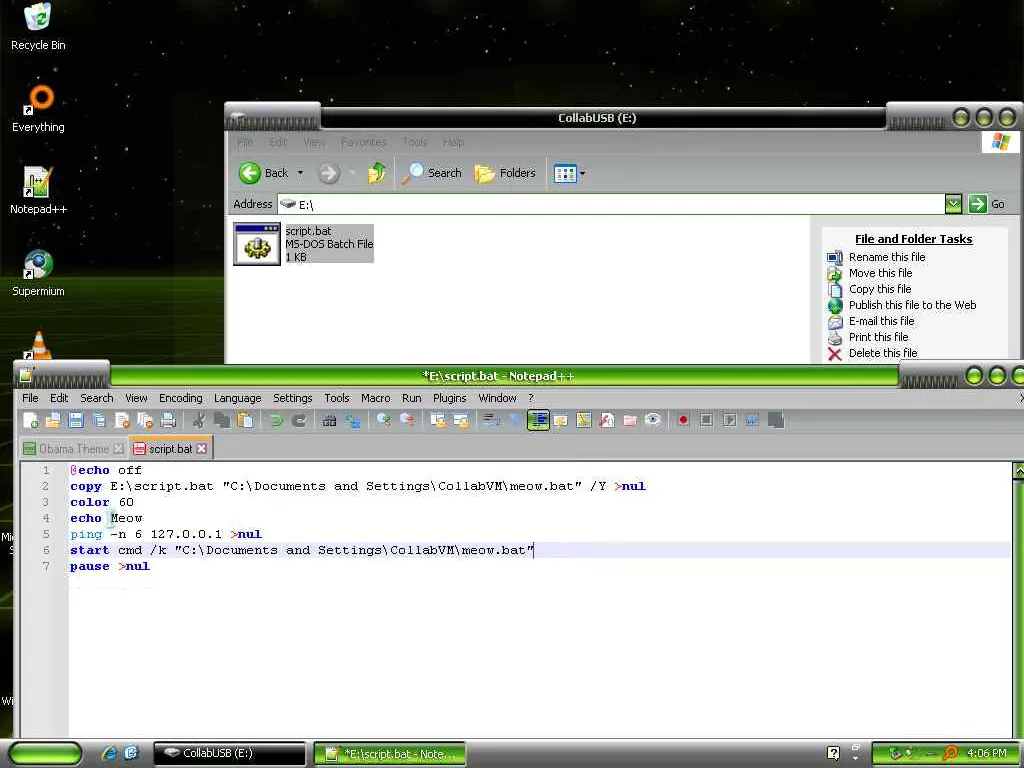
Task: Click Move this file link
Action: tap(880, 273)
